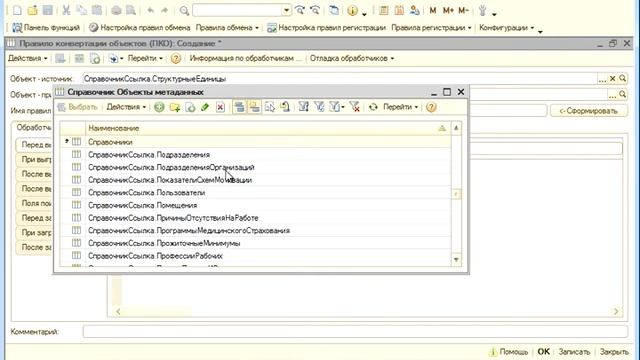Click help icon in metadata objects window
Screen dimensions: 640x360
(431, 107)
